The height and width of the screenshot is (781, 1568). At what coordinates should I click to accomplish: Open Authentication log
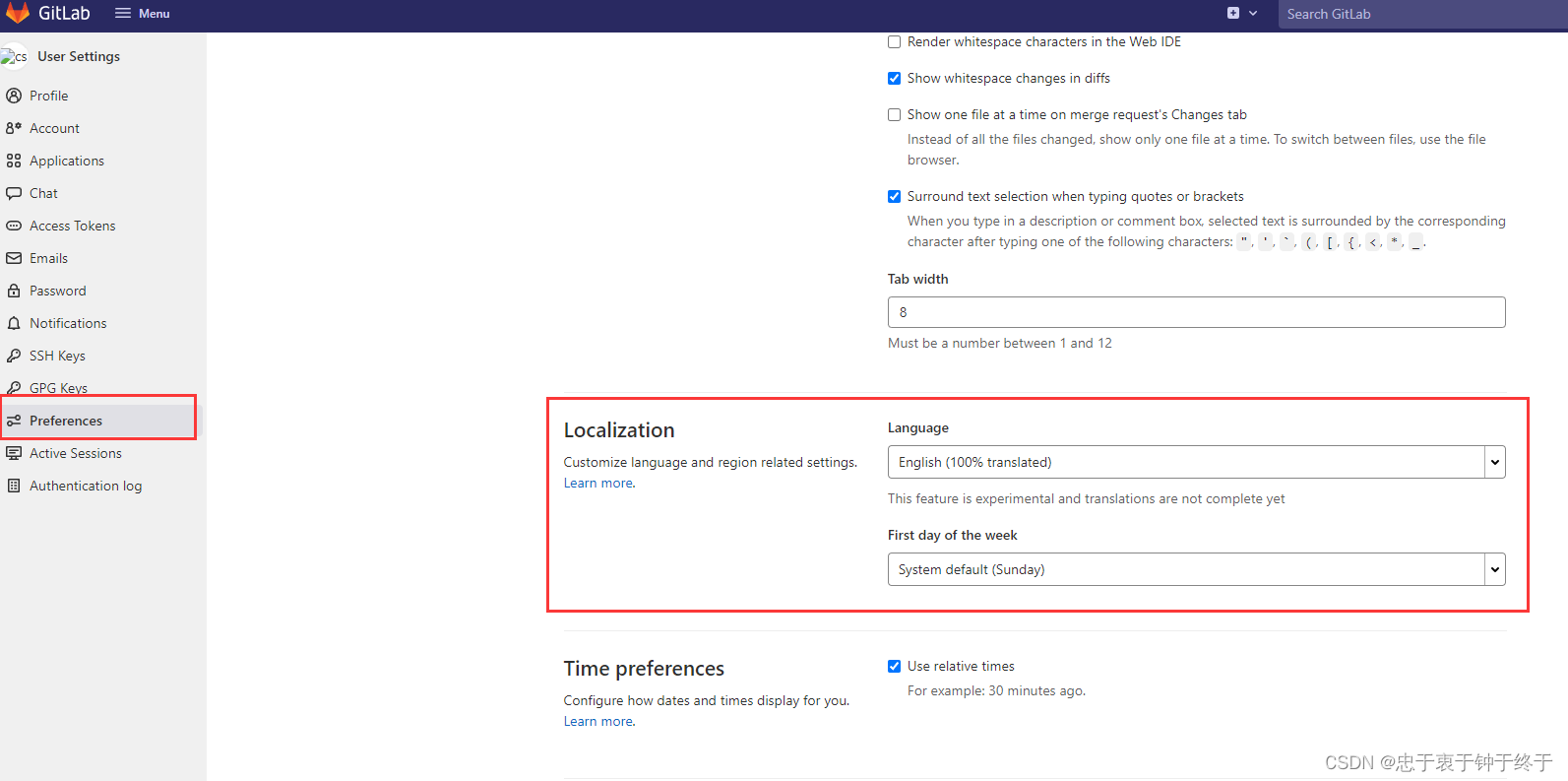point(86,486)
